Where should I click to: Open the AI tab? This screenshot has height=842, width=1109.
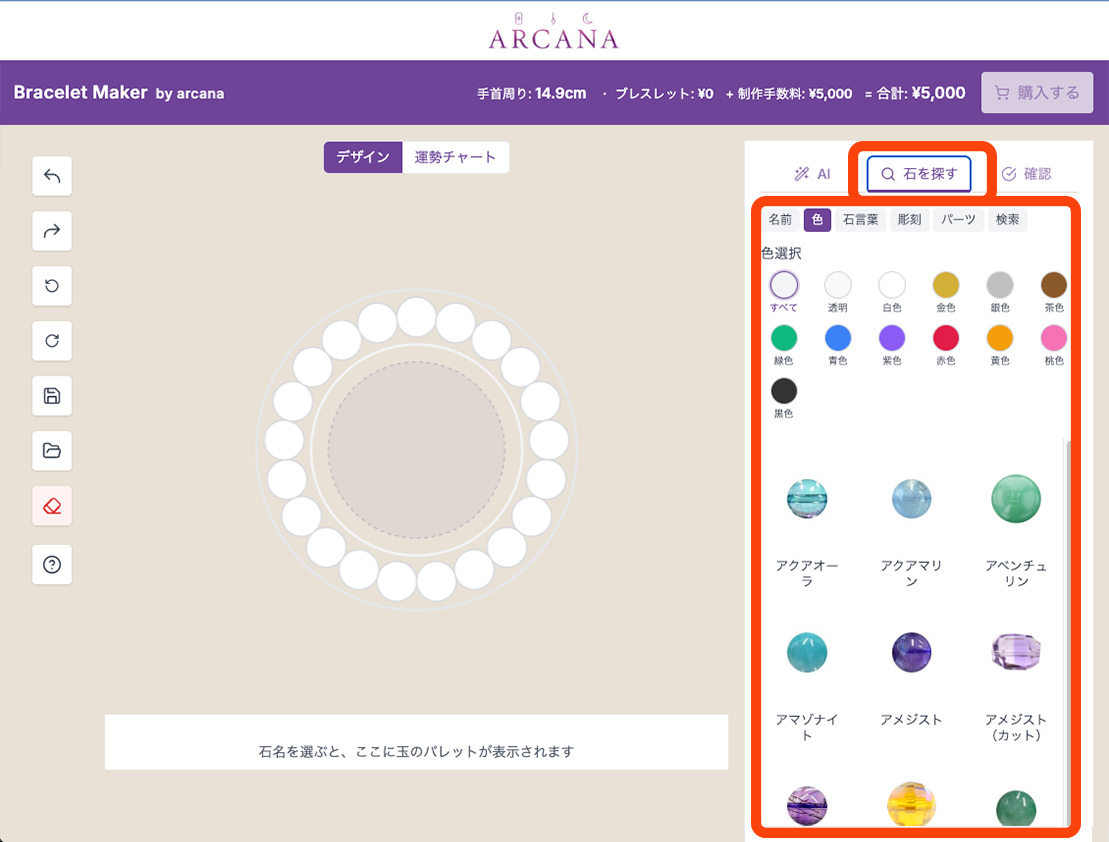[x=812, y=174]
